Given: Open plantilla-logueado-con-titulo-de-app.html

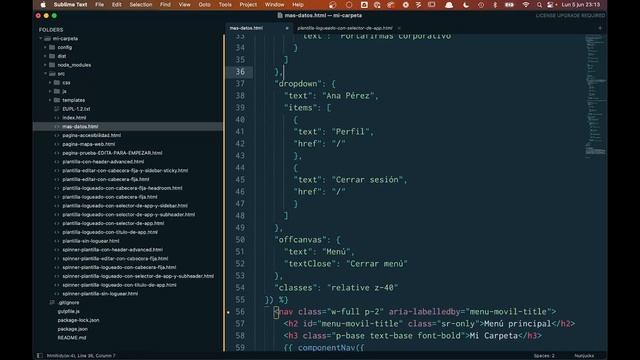Looking at the screenshot, I should pos(110,232).
